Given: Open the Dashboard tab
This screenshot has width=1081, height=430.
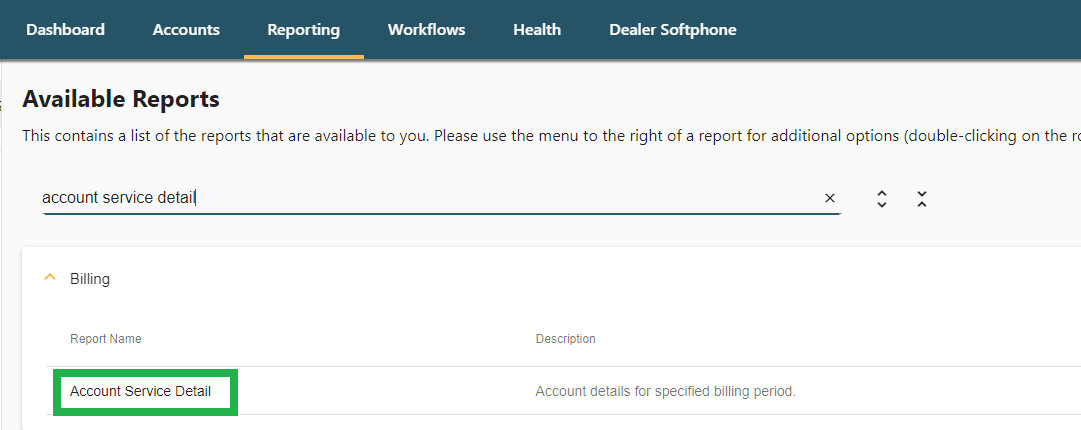Looking at the screenshot, I should (x=65, y=30).
